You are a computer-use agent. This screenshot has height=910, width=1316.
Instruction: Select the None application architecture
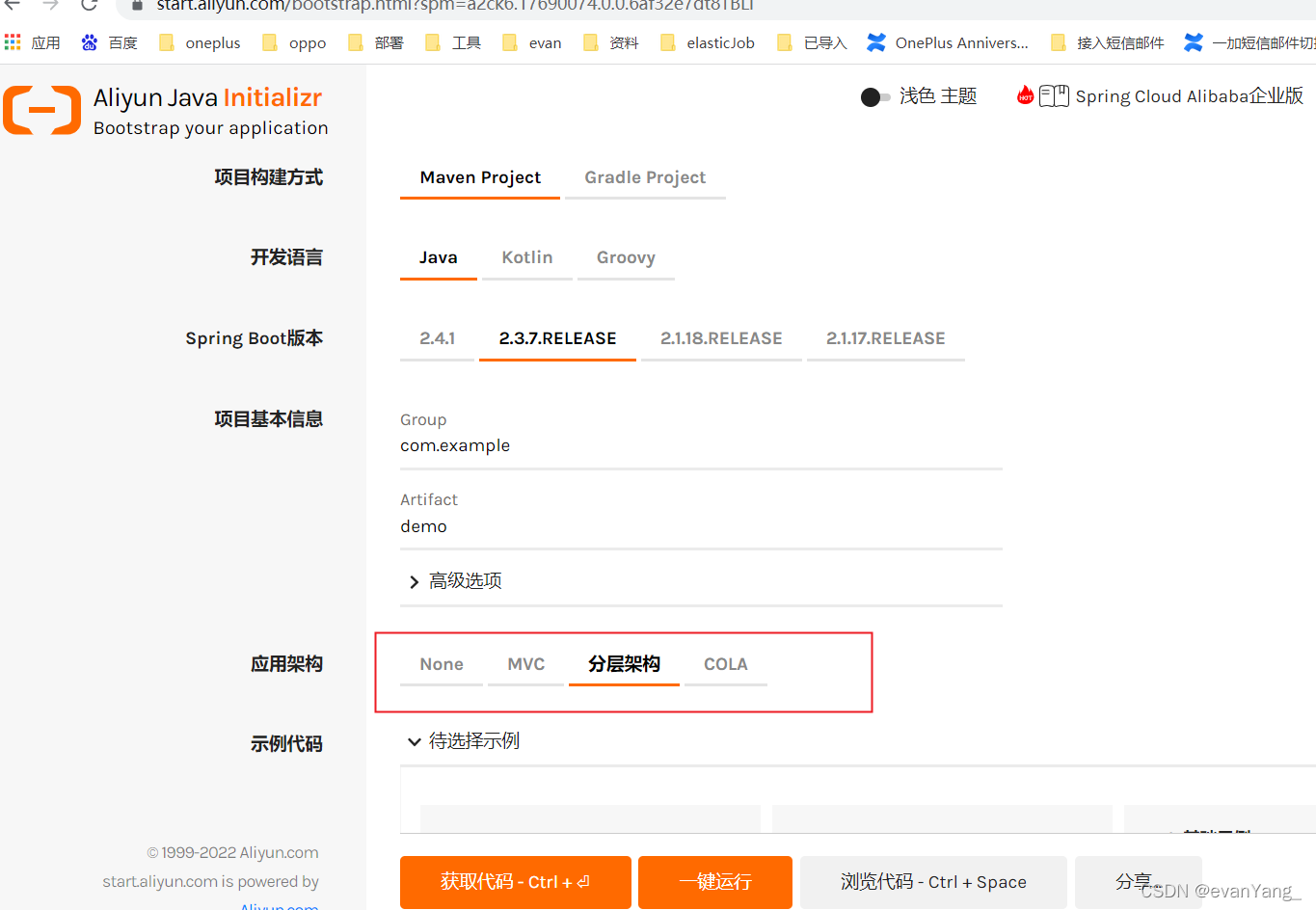click(x=442, y=665)
